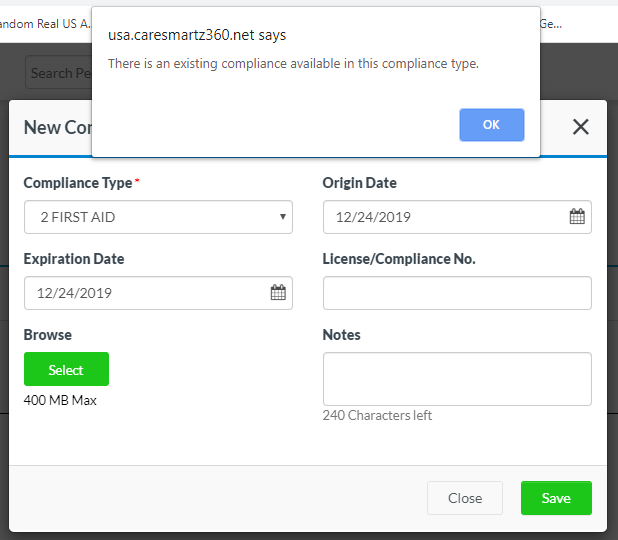Expand the Compliance Type dropdown arrow

[x=283, y=217]
